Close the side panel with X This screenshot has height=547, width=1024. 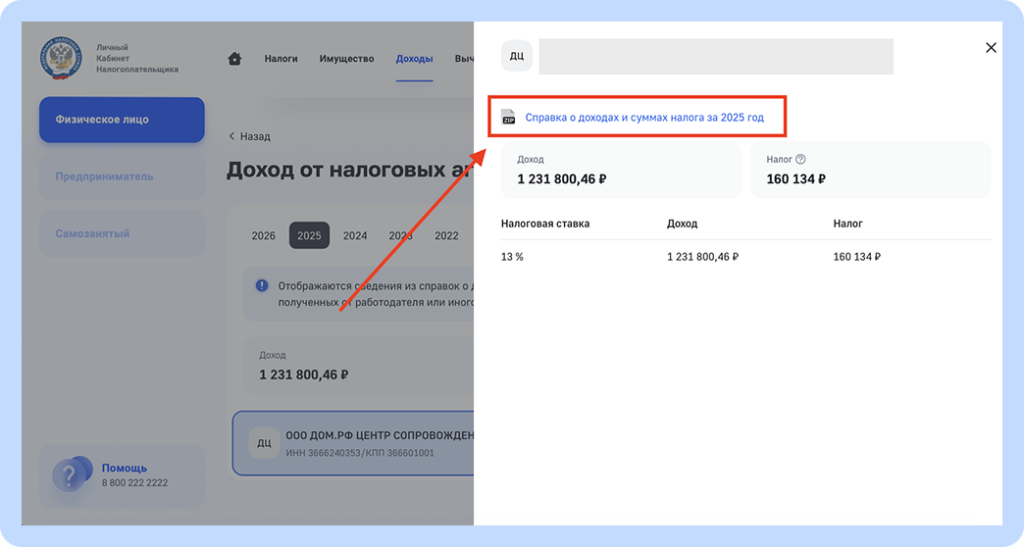(991, 48)
